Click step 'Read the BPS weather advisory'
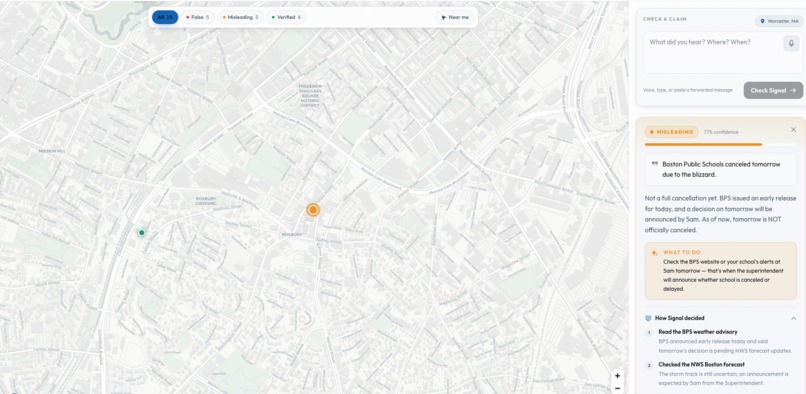Screen dimensions: 806x394 tap(698, 332)
